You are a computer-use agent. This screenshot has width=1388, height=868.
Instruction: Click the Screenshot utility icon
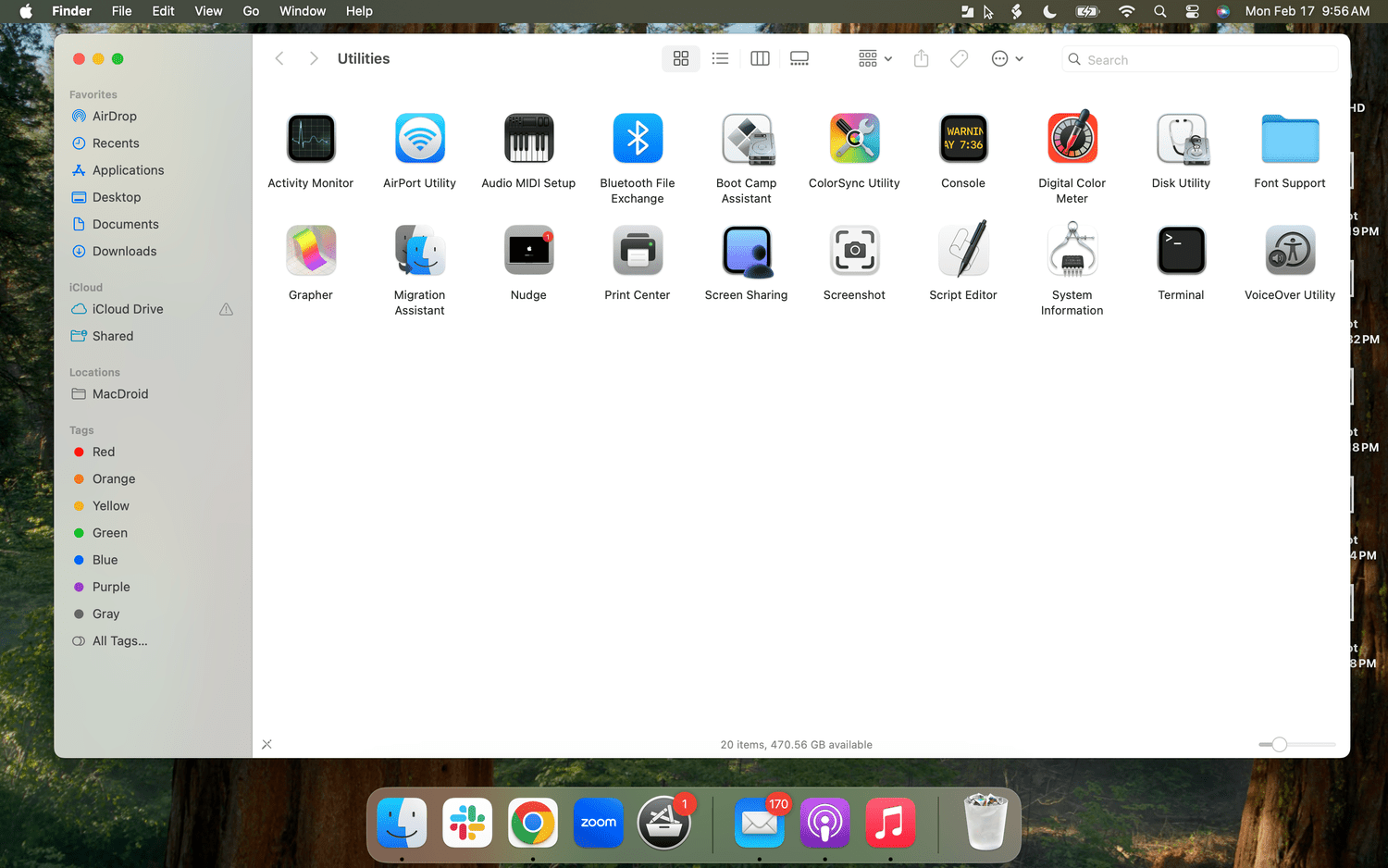coord(854,251)
